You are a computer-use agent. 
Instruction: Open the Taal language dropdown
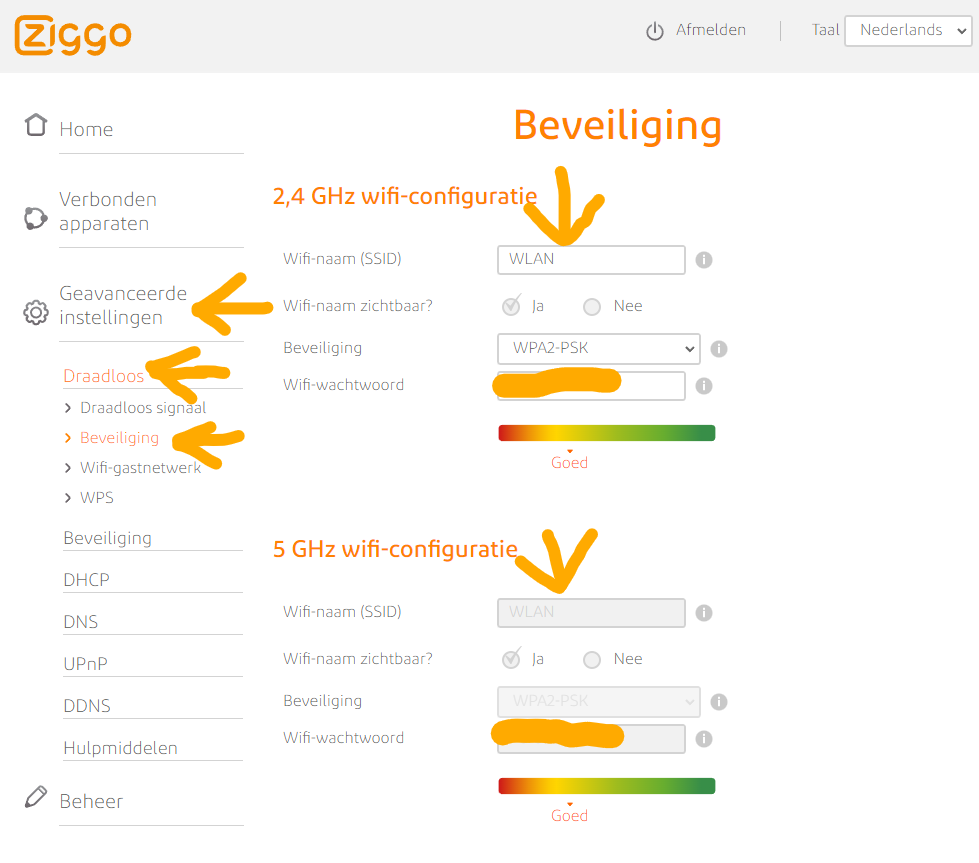tap(907, 31)
